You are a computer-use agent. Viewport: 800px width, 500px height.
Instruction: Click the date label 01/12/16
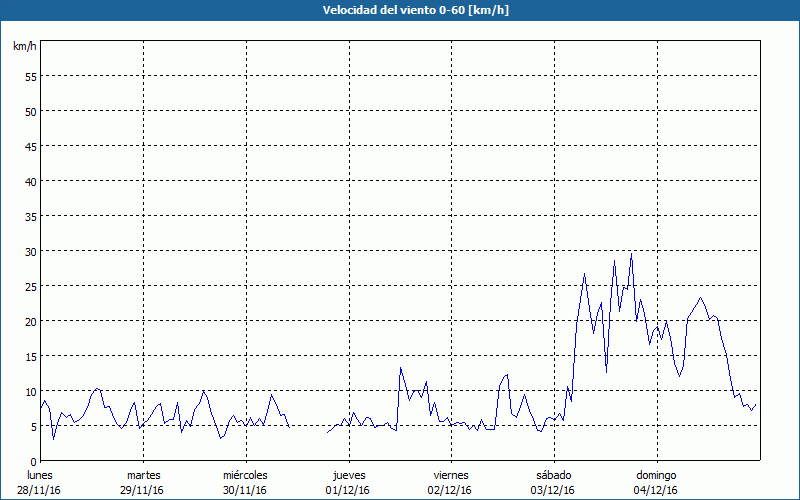pos(348,490)
